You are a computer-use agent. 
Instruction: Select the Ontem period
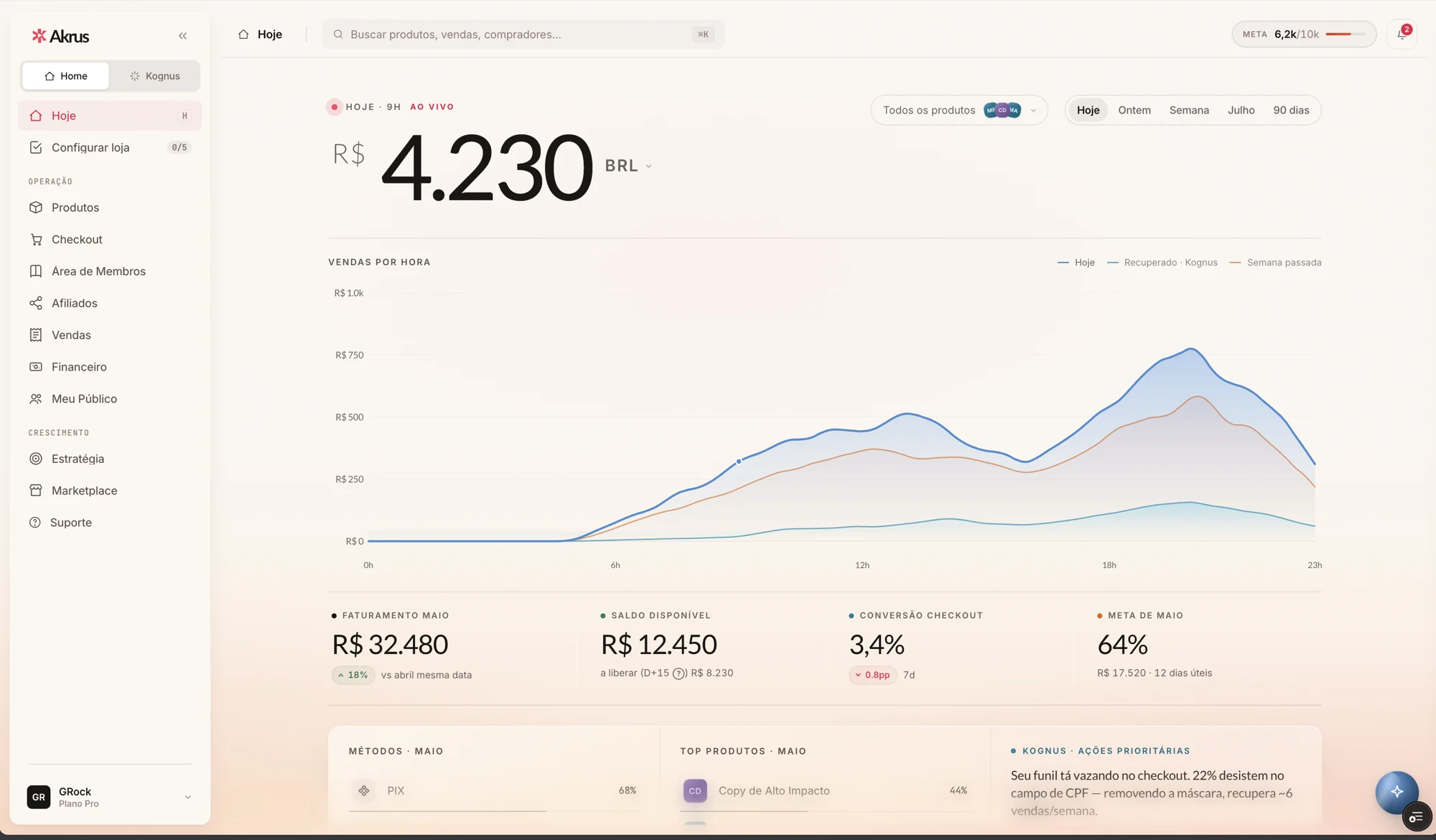point(1134,111)
